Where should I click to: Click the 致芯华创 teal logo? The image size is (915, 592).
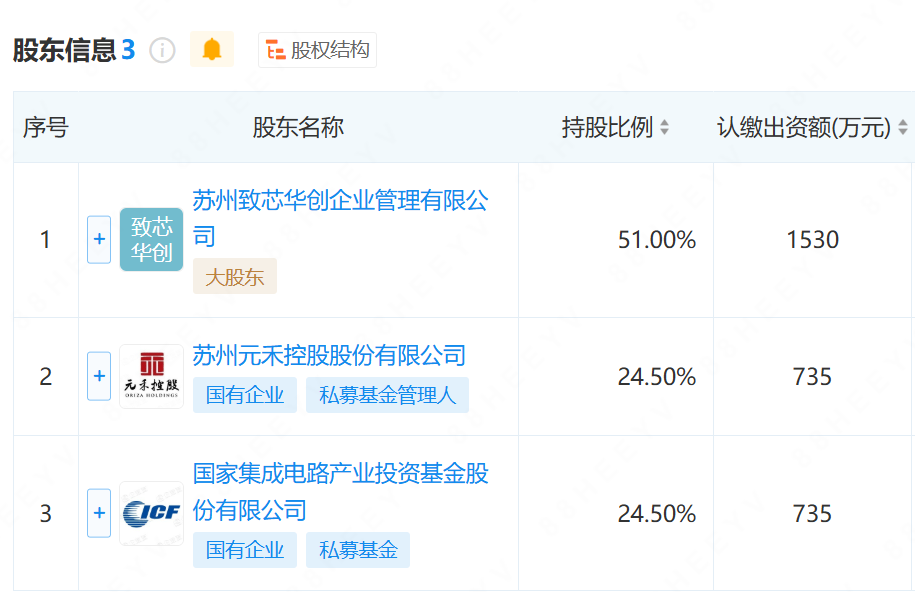(x=152, y=239)
